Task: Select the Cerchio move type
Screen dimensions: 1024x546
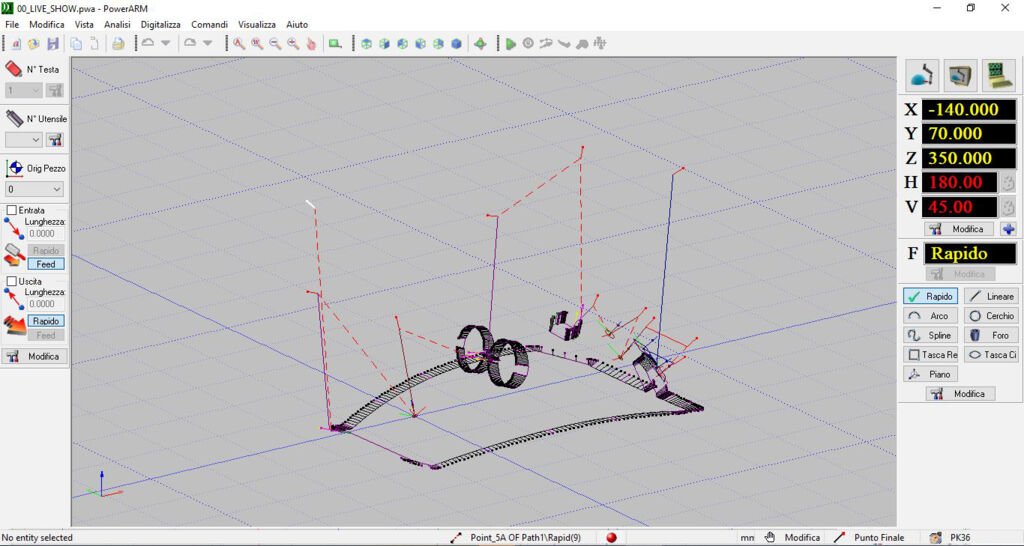Action: click(x=990, y=315)
